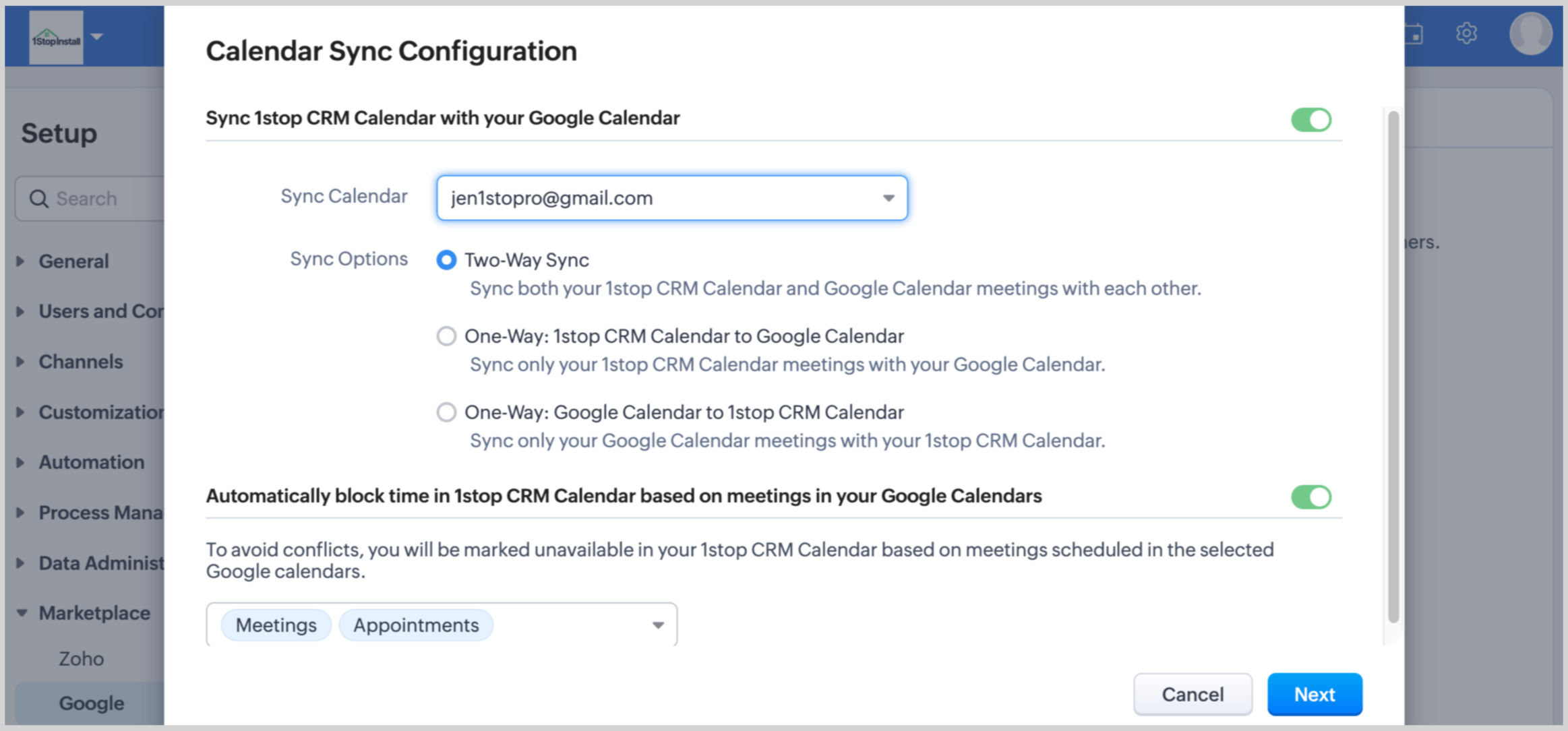Open the Google marketplace item
Image resolution: width=1568 pixels, height=731 pixels.
(92, 703)
